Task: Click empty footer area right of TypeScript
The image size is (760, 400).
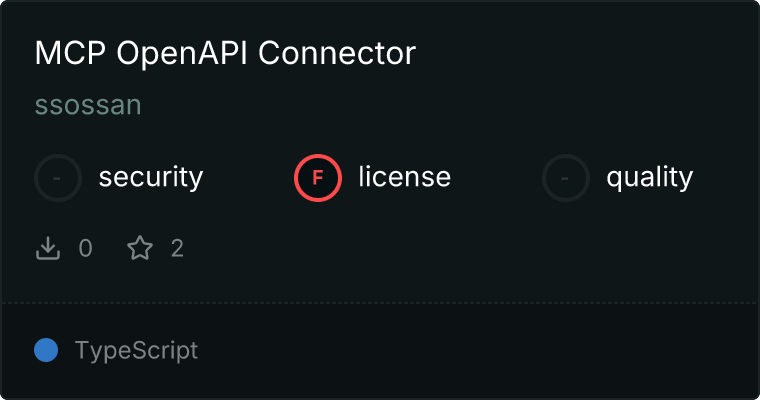Action: pyautogui.click(x=480, y=350)
